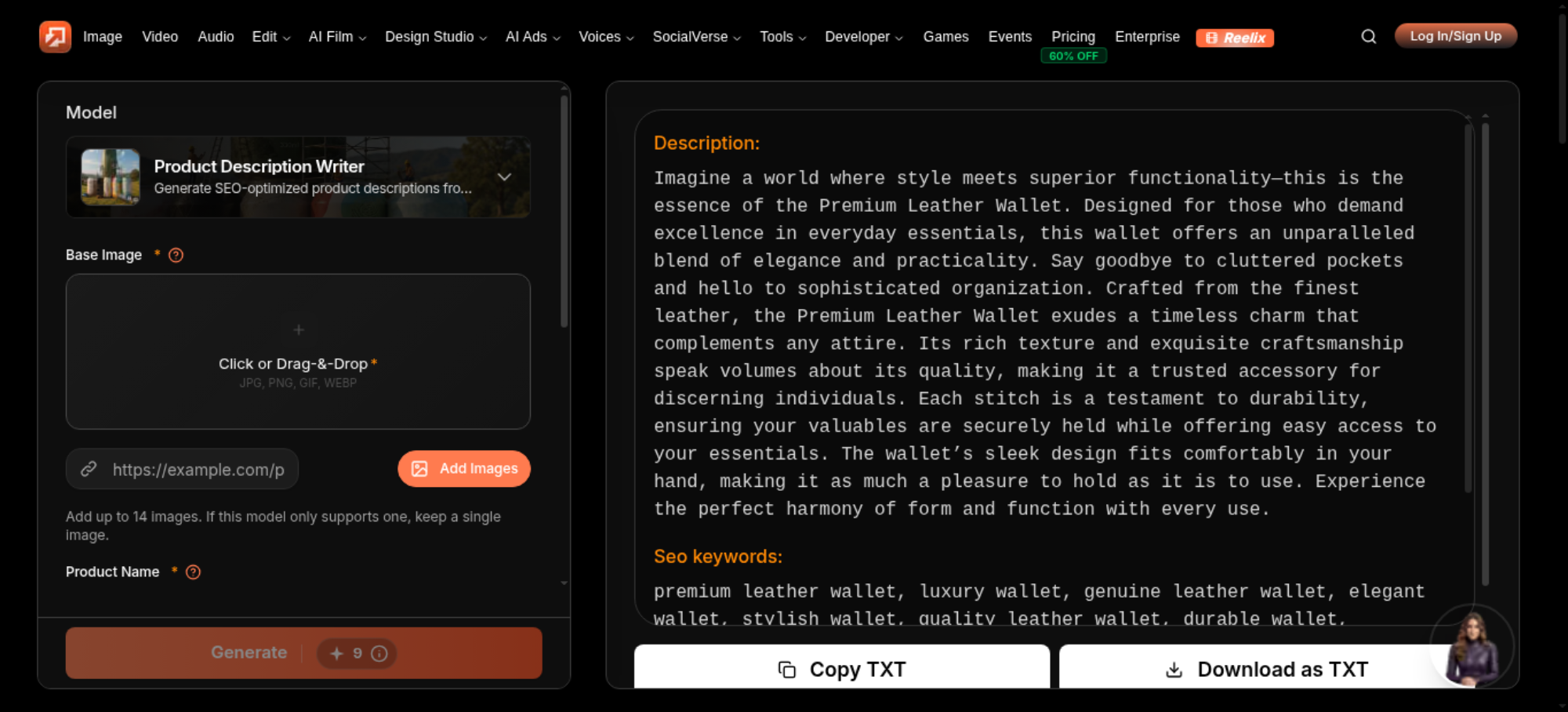Go to the Video section
Viewport: 1568px width, 712px height.
click(x=160, y=37)
